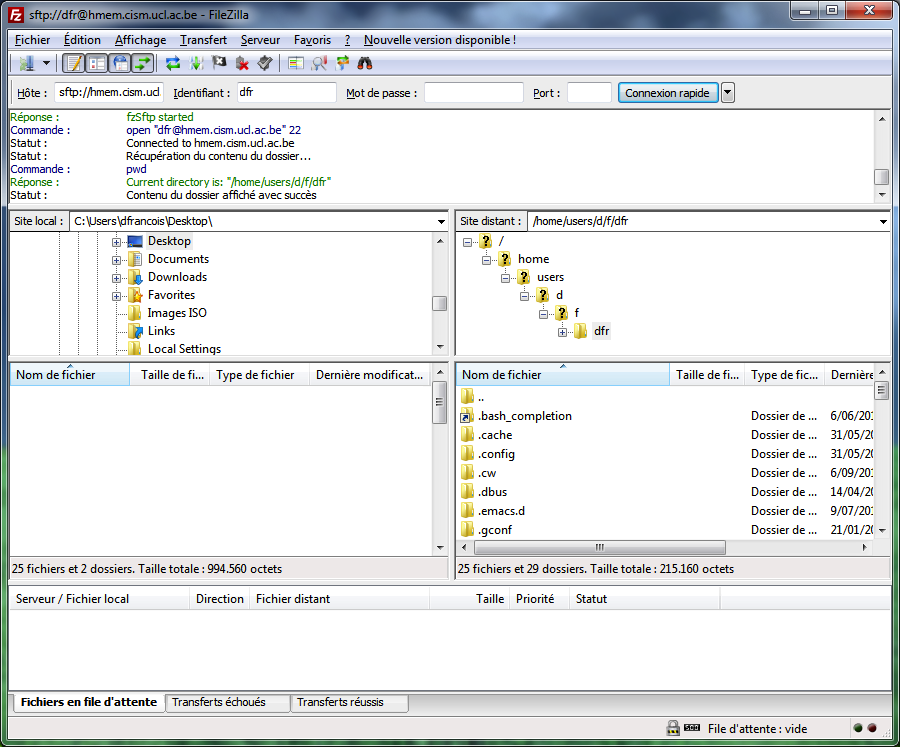Open the Serveur menu

click(261, 40)
